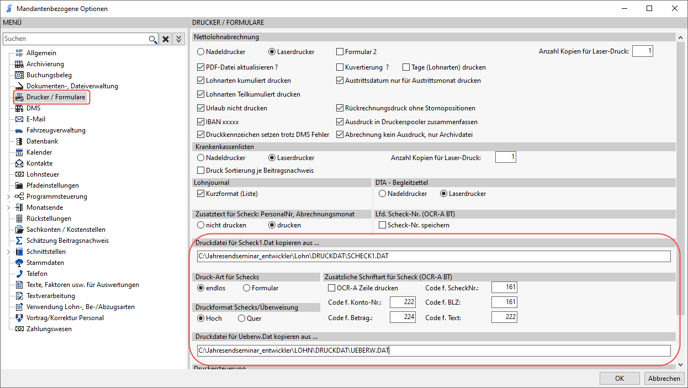Expand the Schnittstellen tree node

(x=9, y=251)
